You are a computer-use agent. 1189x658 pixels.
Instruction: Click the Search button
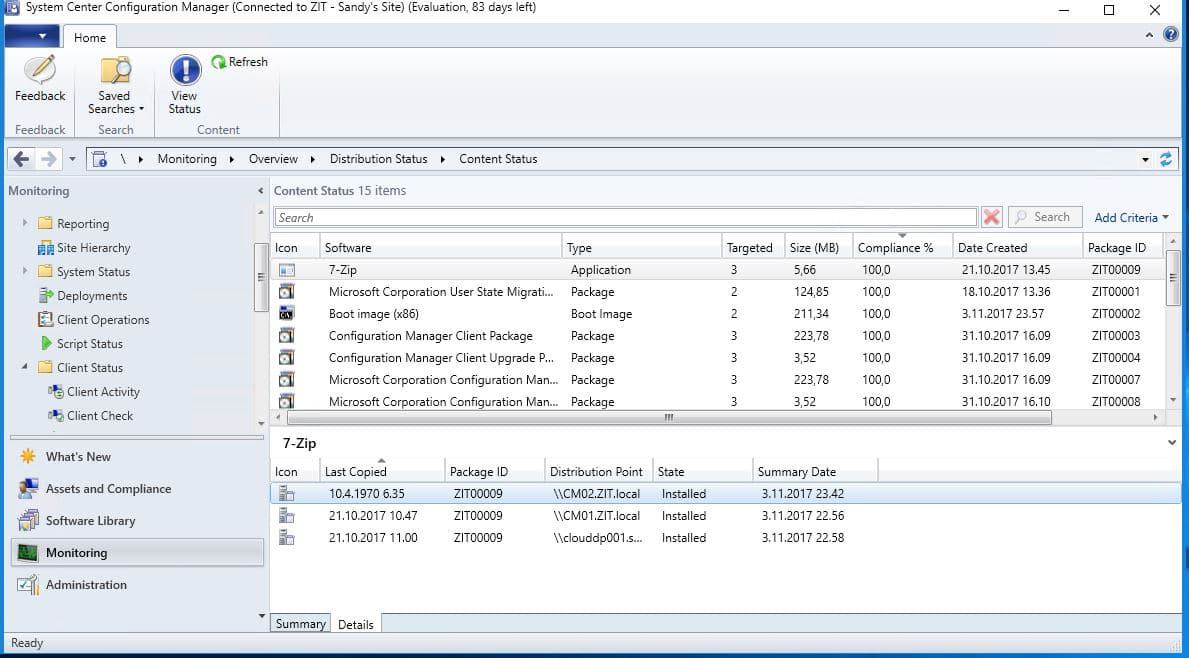pyautogui.click(x=1044, y=217)
